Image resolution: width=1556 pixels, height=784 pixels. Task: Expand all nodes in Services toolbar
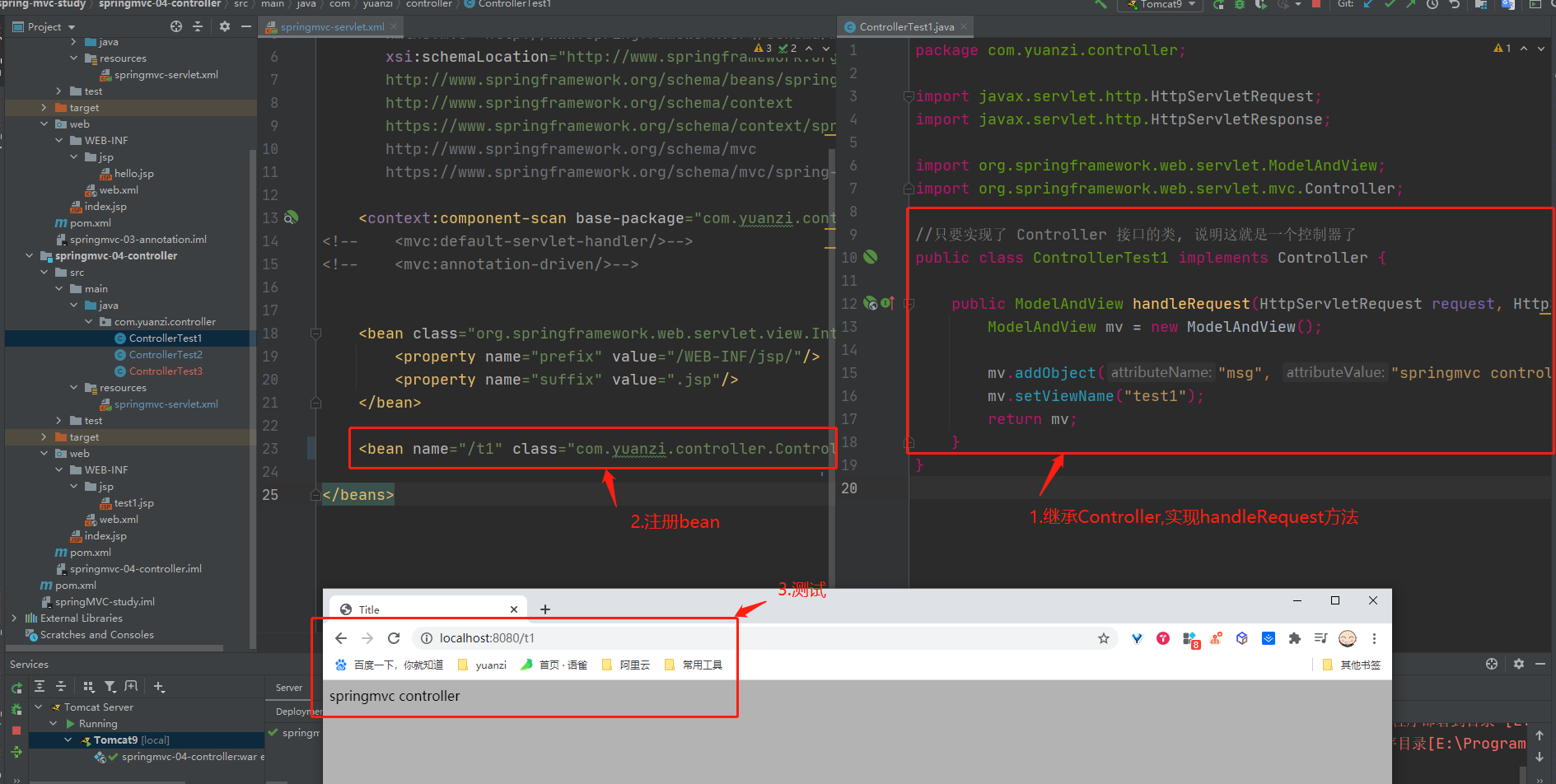point(40,687)
